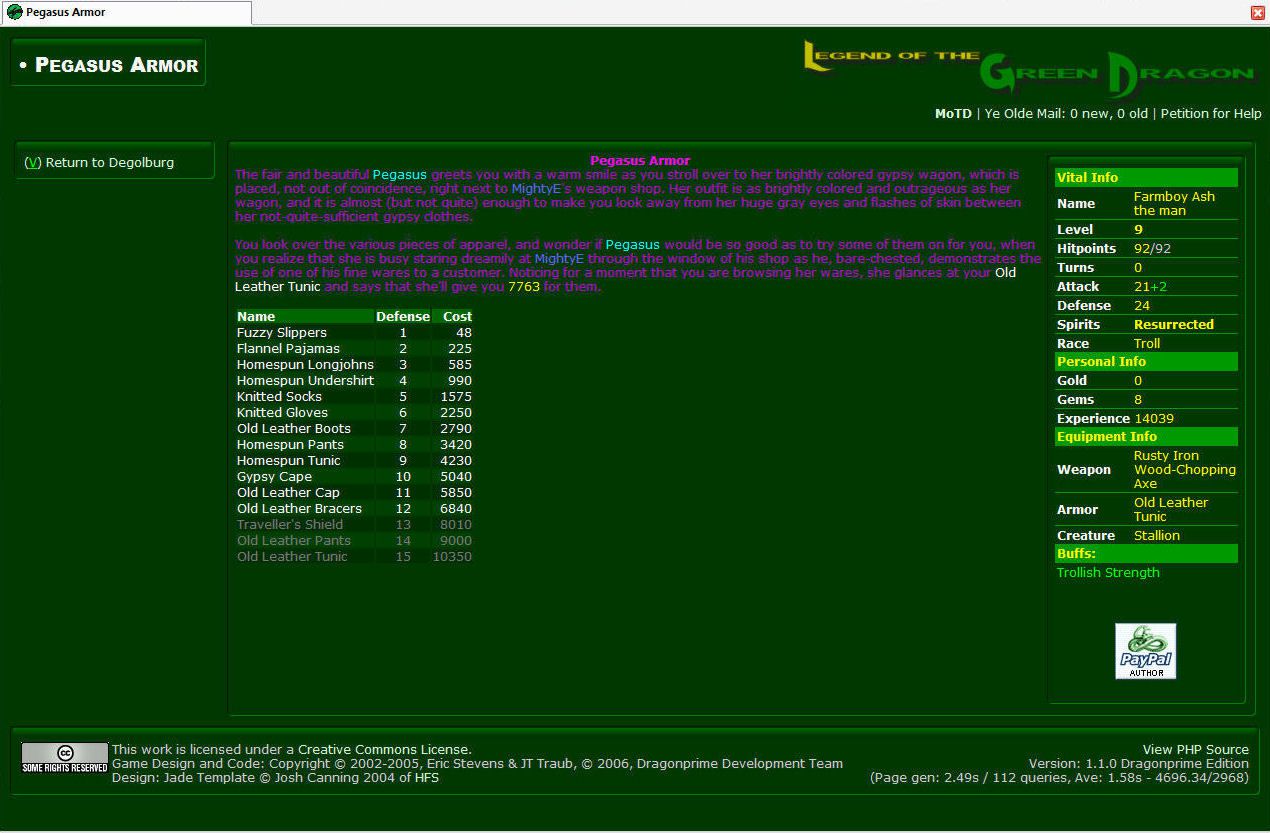Select Flannel Pajamas from the armor list
Screen dimensions: 1270x833
click(288, 348)
